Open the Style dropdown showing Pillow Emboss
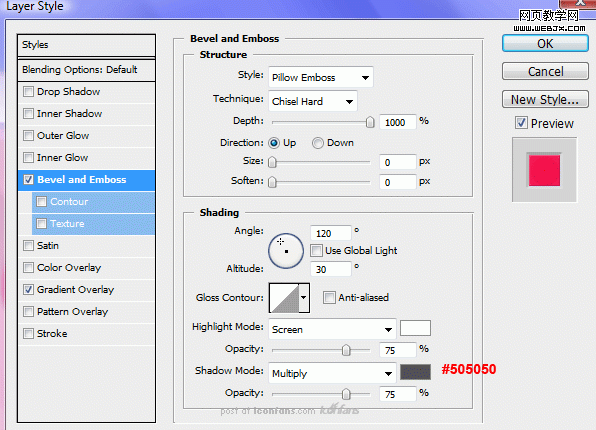This screenshot has width=596, height=430. click(320, 78)
